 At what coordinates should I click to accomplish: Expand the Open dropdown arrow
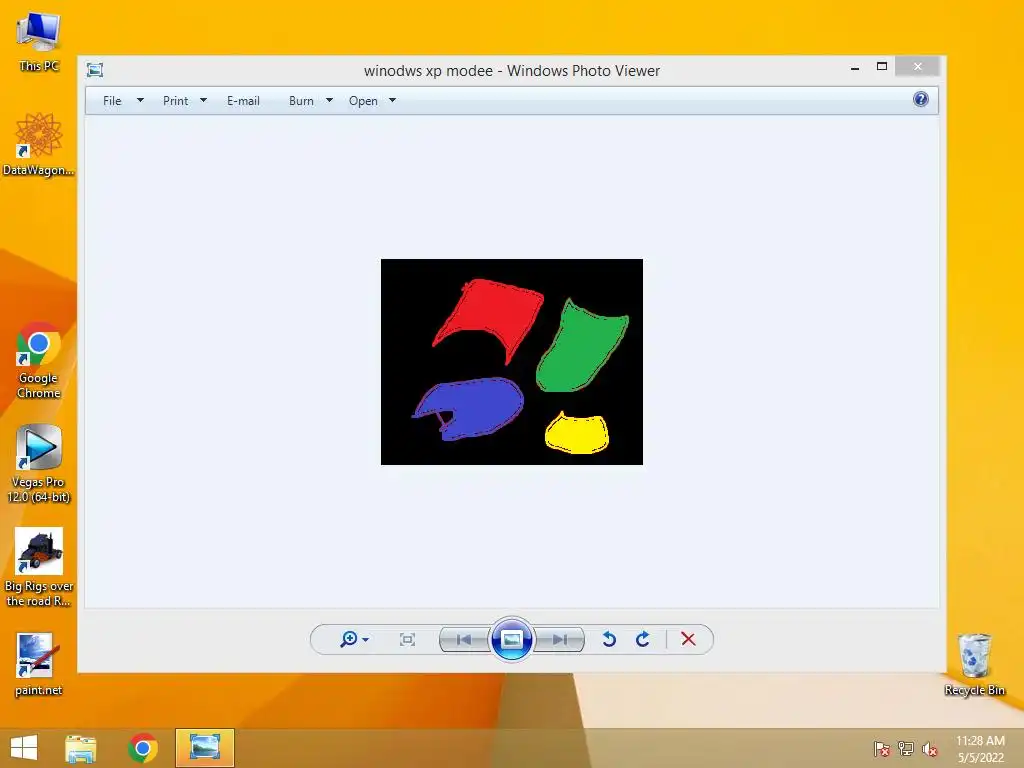click(x=392, y=101)
